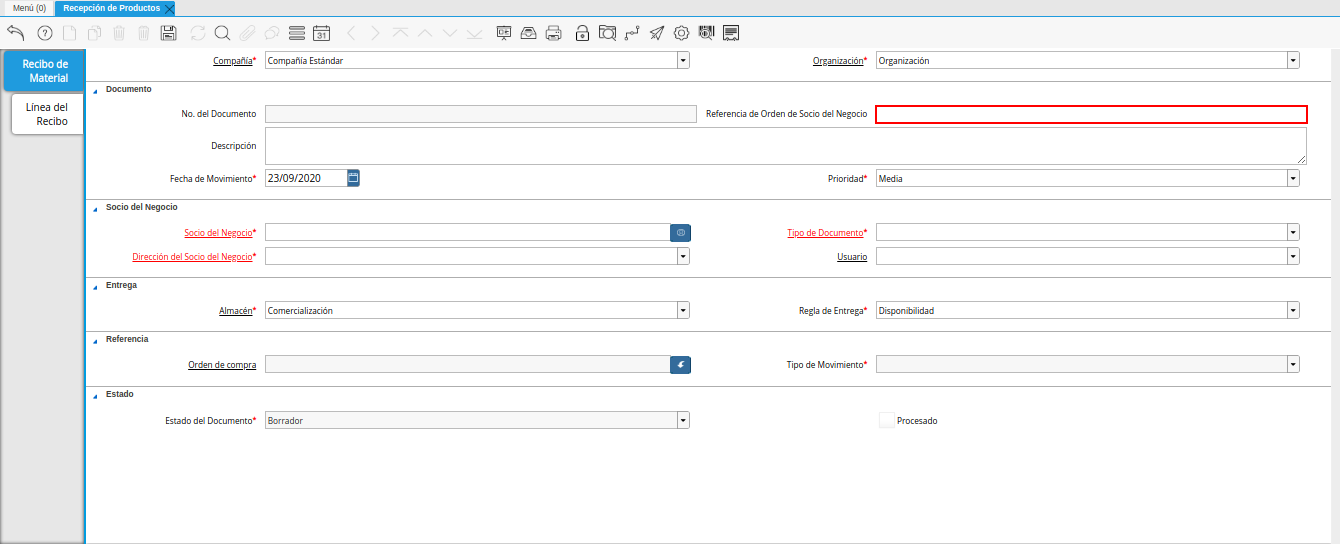This screenshot has width=1340, height=544.
Task: Open the Socio del Negocio lookup button
Action: 680,232
